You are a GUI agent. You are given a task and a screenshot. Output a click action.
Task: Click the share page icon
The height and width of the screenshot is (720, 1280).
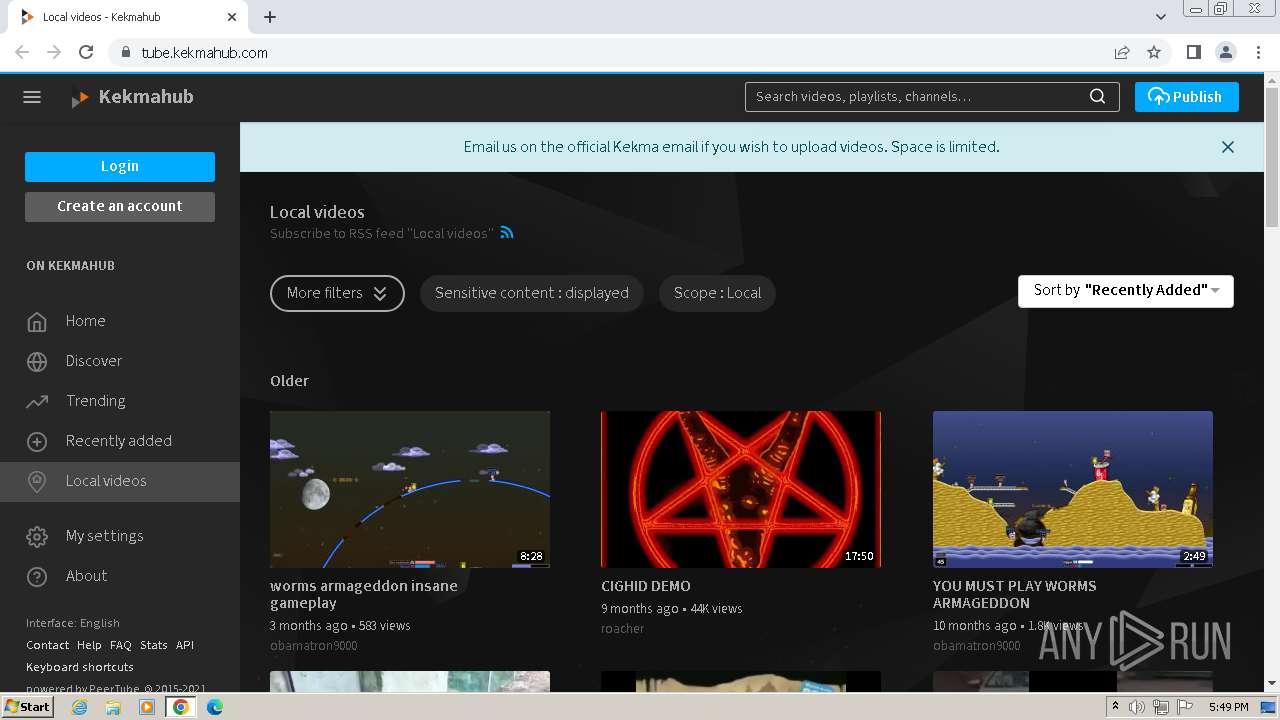click(1122, 53)
